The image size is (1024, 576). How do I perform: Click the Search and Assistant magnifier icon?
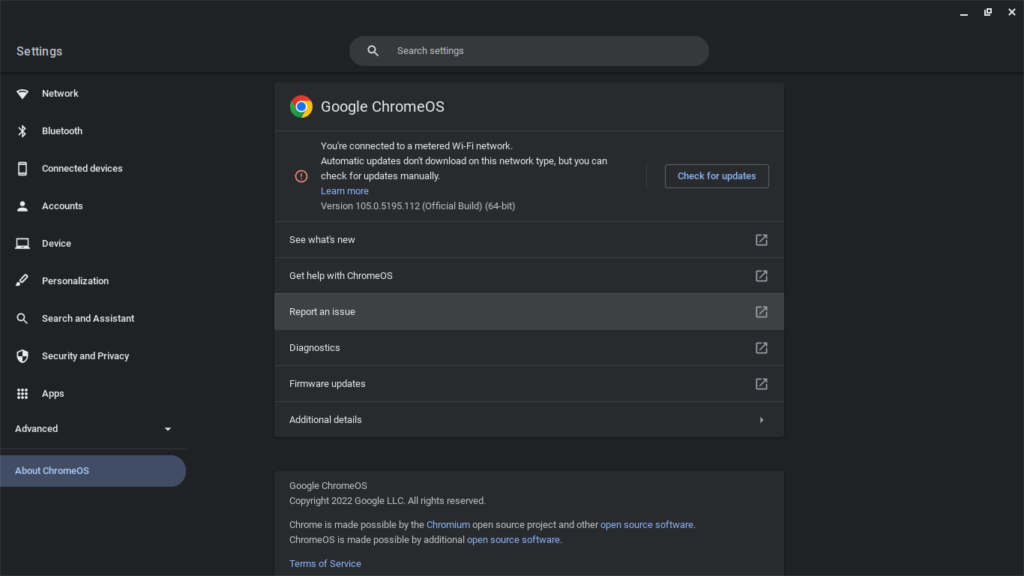[22, 319]
